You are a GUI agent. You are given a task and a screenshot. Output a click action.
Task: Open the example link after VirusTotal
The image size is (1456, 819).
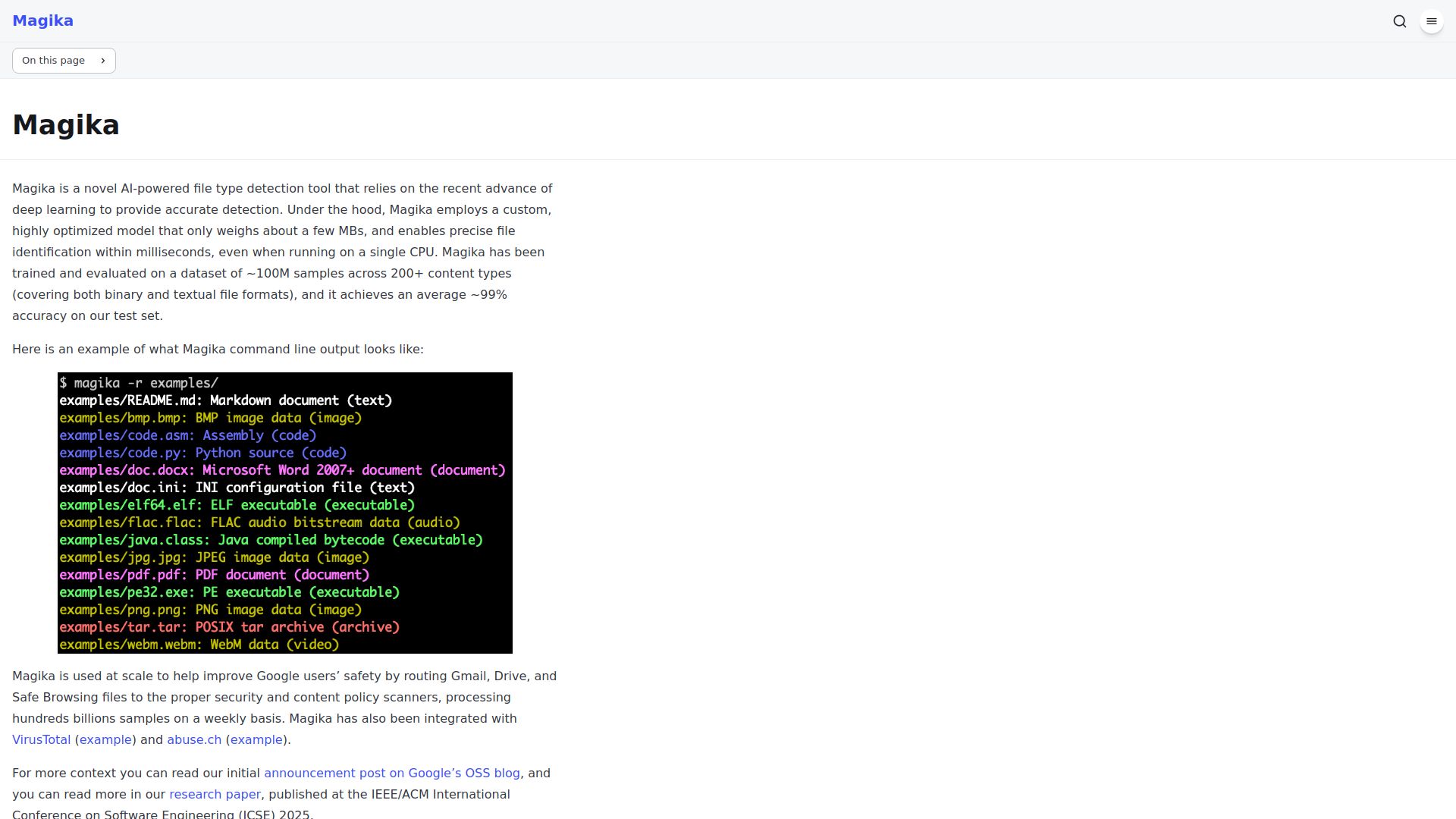pyautogui.click(x=105, y=739)
